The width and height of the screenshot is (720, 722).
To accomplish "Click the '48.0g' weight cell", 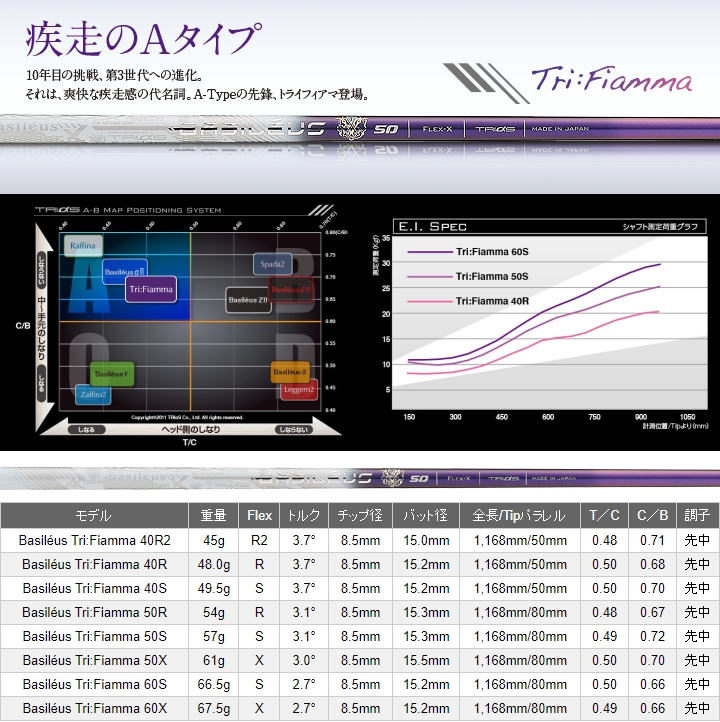I will [214, 565].
